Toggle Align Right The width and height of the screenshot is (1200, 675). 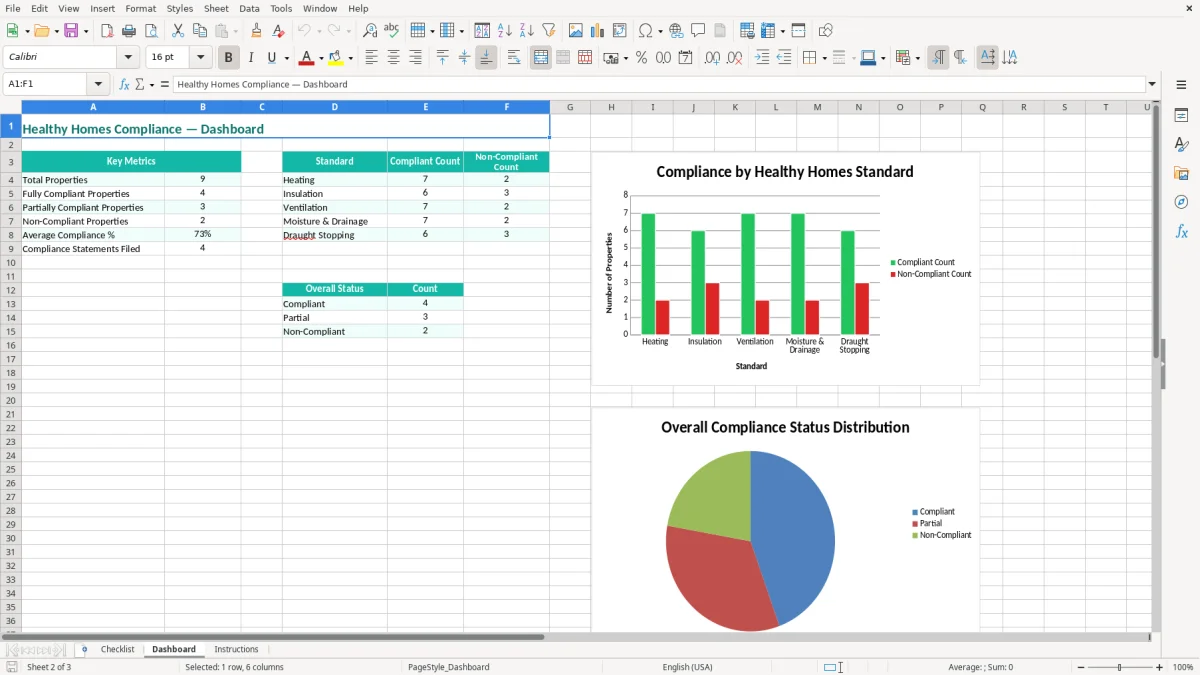[x=415, y=58]
